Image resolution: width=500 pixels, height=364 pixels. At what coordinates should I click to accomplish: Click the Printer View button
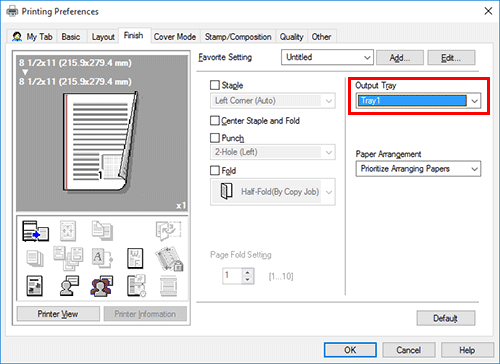click(58, 314)
